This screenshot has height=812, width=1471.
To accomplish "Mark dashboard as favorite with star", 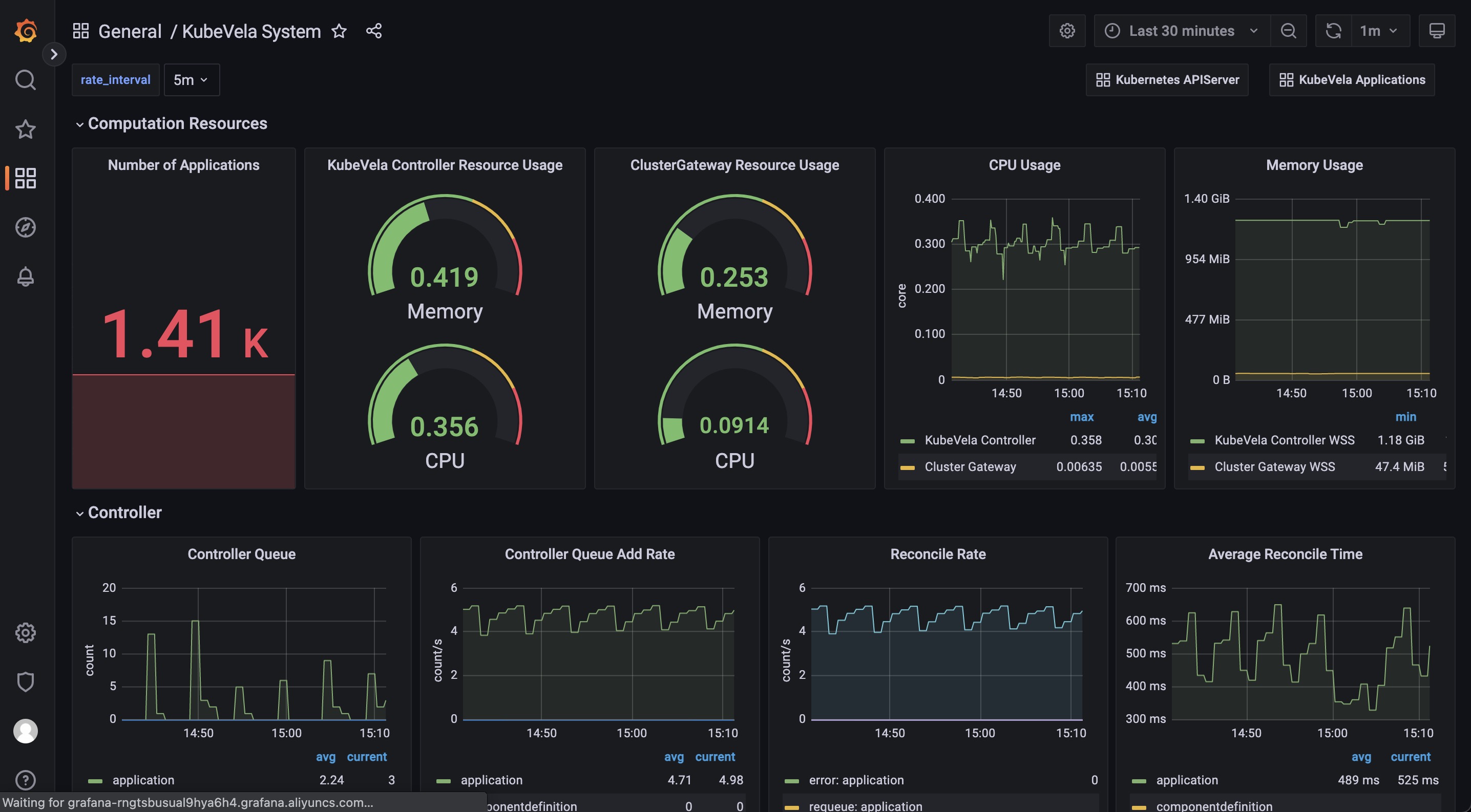I will pyautogui.click(x=339, y=31).
